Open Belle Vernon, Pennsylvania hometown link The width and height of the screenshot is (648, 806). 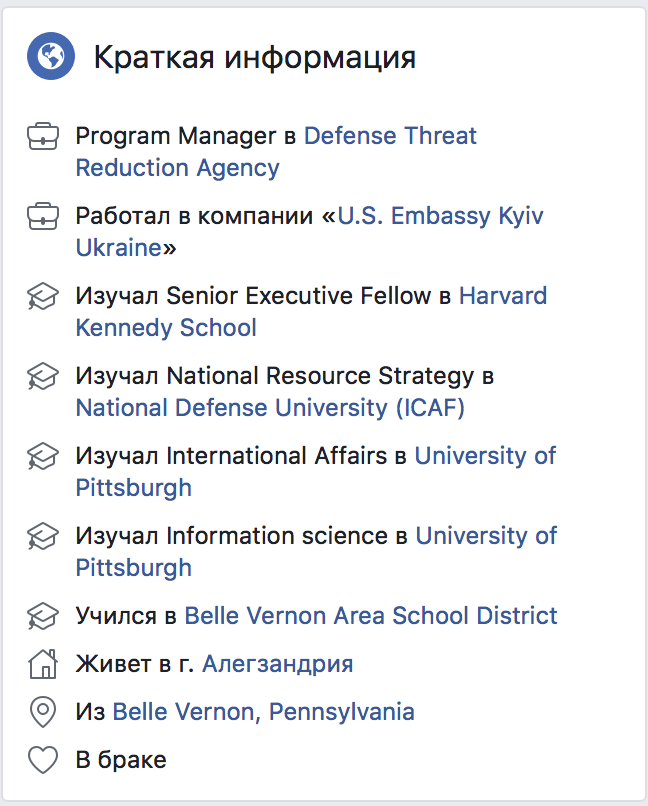click(x=263, y=712)
